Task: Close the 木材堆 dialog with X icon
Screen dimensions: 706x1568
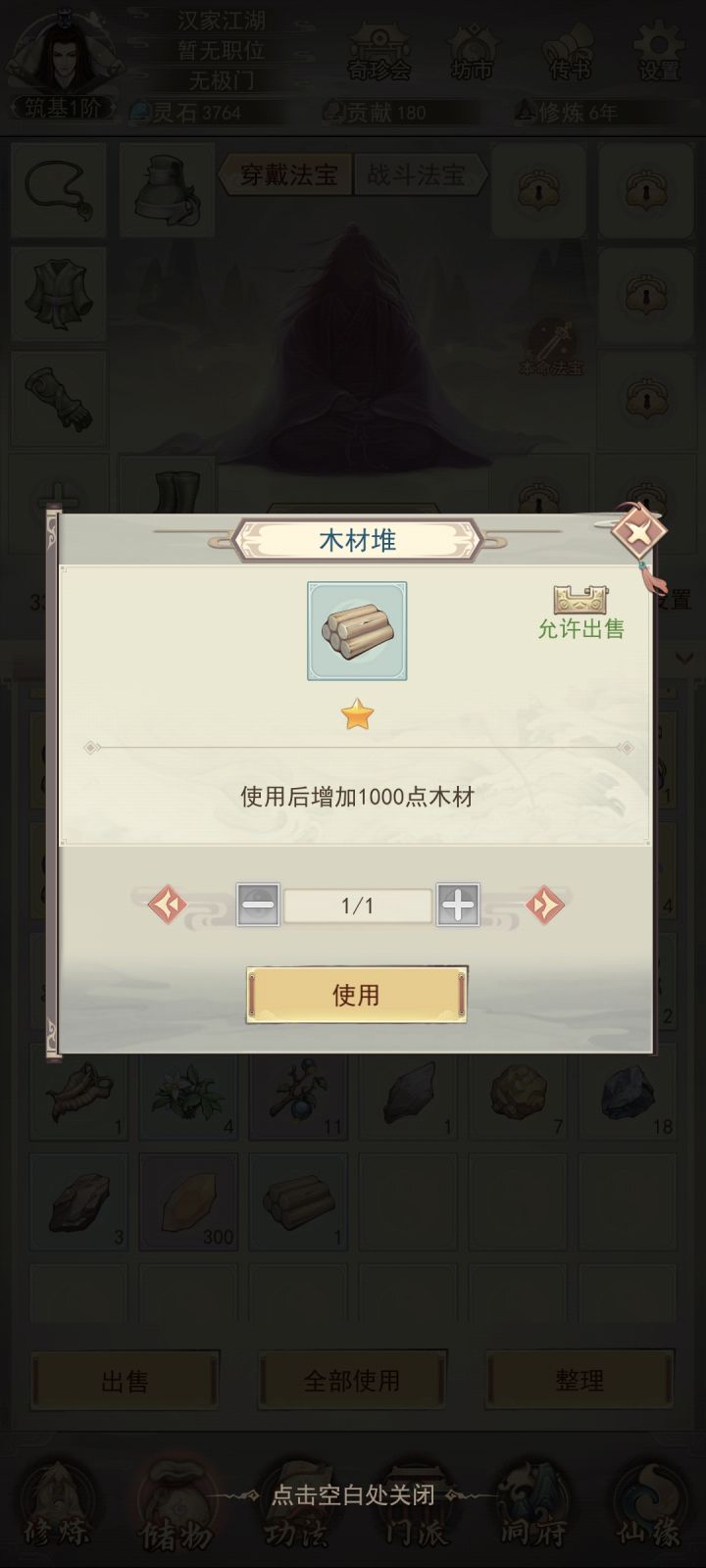Action: click(x=638, y=534)
